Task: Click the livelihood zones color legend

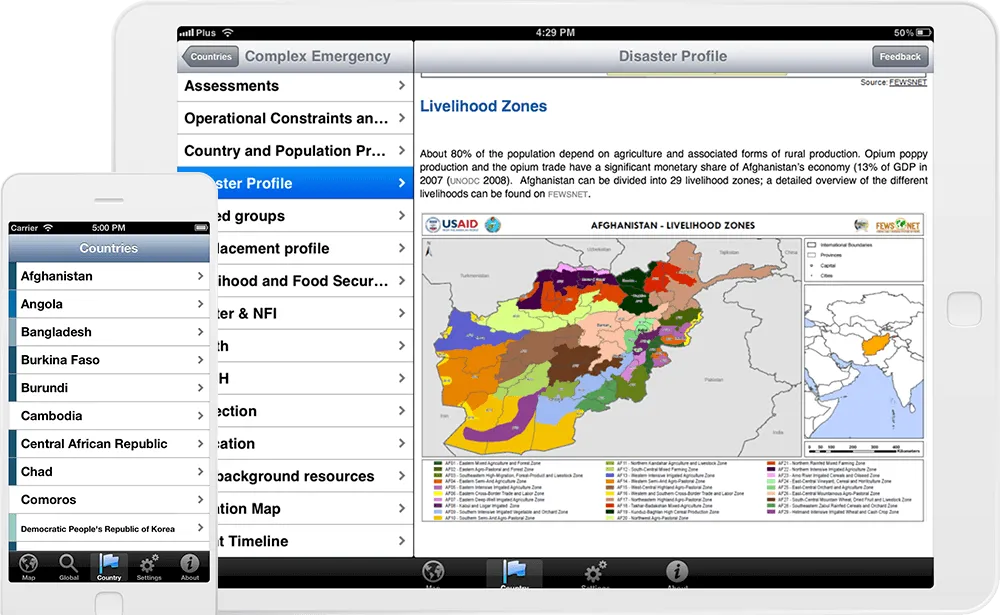Action: pos(673,491)
